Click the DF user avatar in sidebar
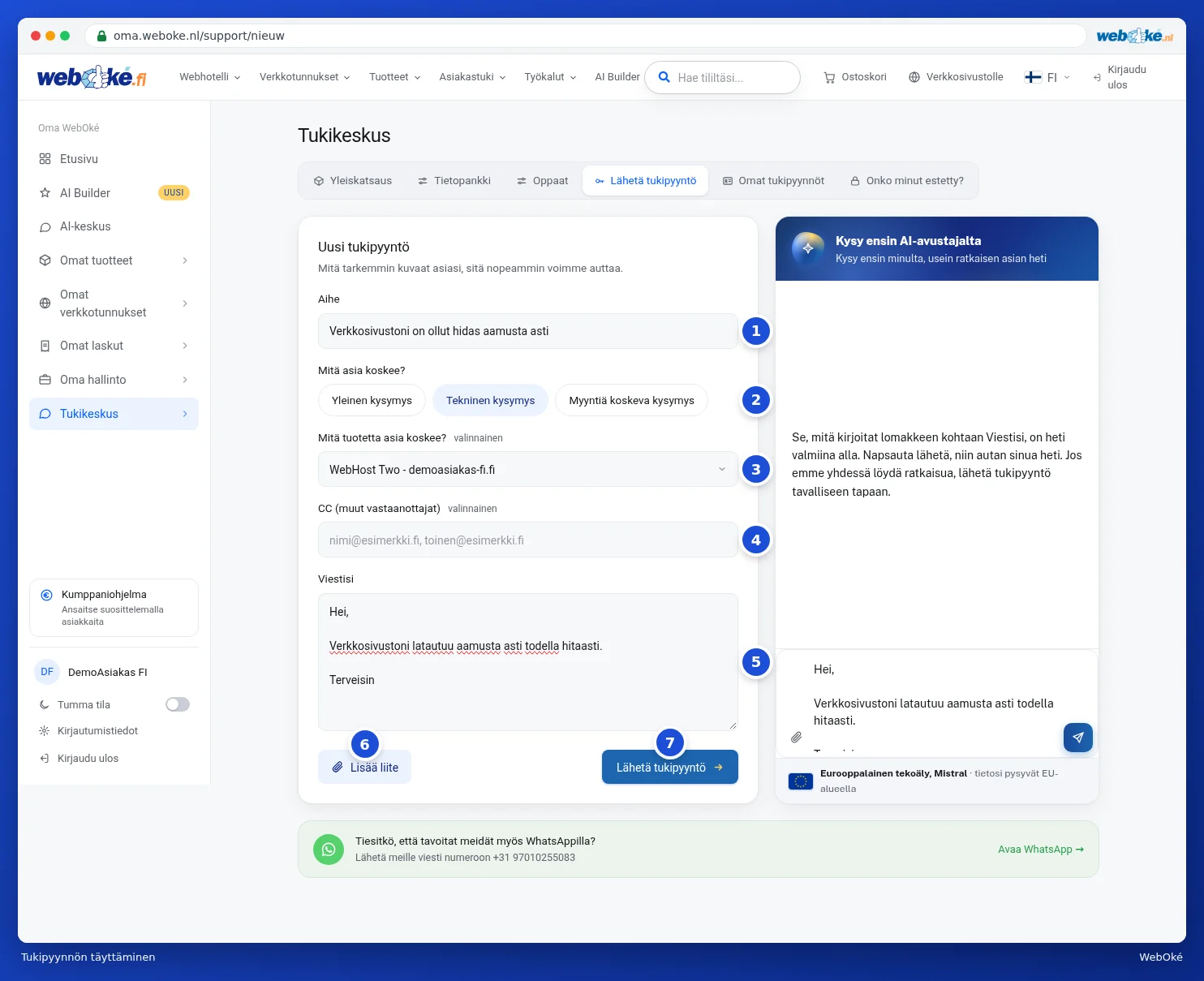Screen dimensions: 1204x981 47,672
